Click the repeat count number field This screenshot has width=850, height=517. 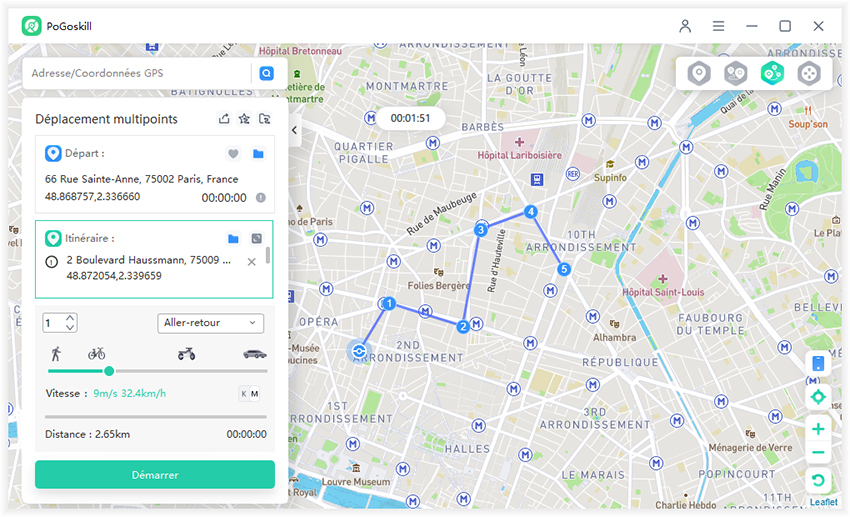click(x=54, y=323)
